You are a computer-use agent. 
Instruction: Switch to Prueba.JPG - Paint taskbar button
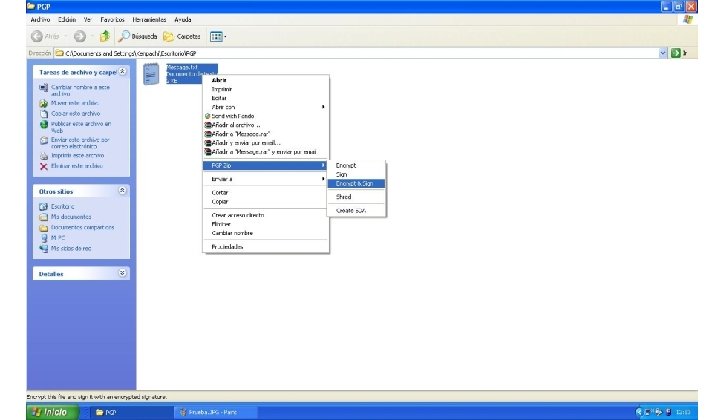(x=214, y=412)
